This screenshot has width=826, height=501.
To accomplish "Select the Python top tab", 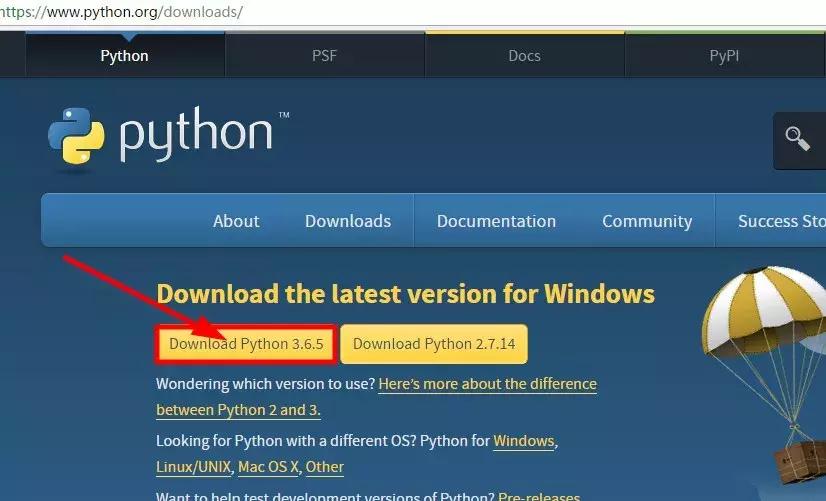I will click(125, 55).
